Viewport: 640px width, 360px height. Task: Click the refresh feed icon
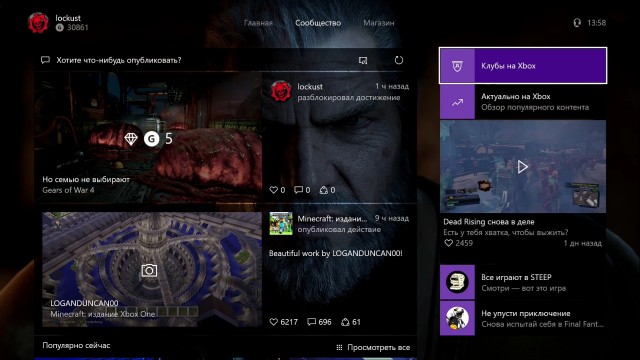[399, 60]
